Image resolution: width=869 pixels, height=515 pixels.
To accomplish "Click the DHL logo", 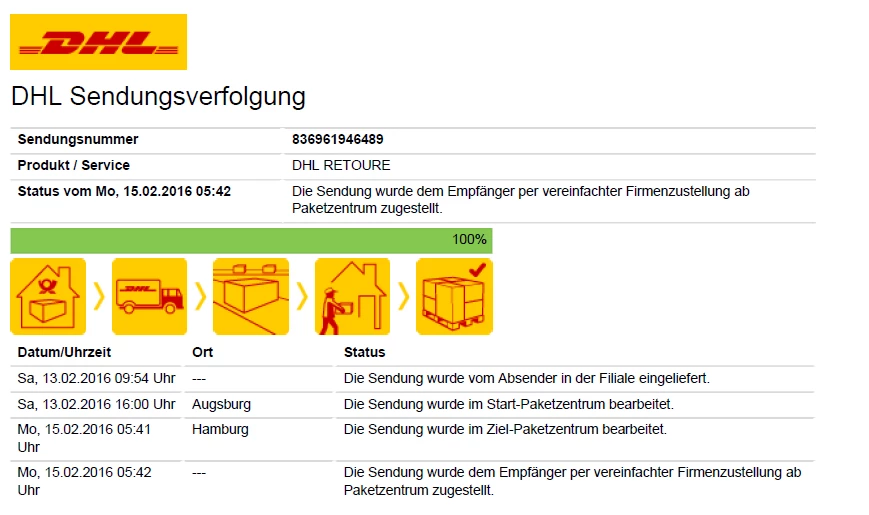I will (x=98, y=42).
